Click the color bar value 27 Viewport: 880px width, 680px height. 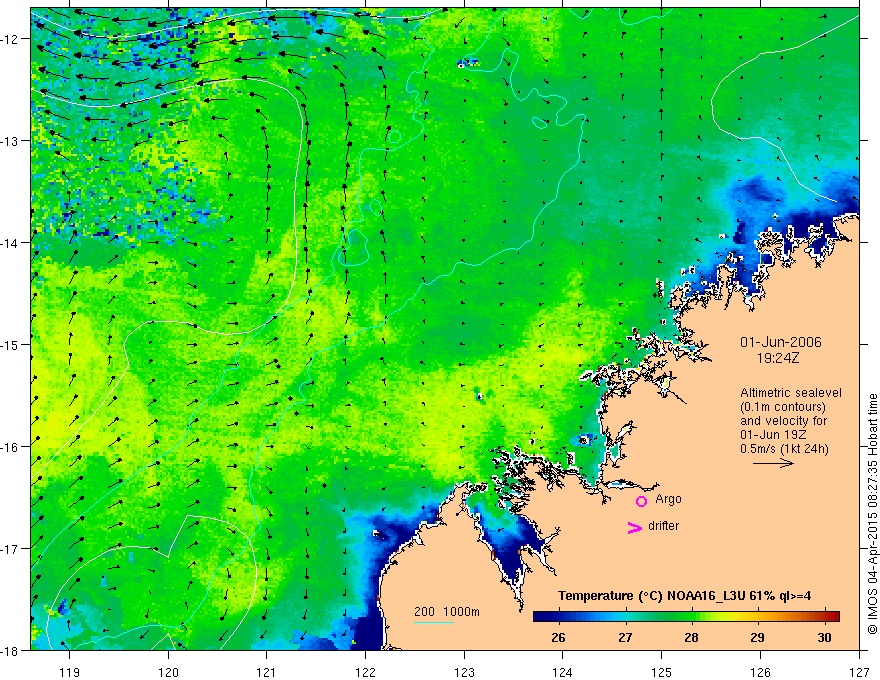coord(625,637)
